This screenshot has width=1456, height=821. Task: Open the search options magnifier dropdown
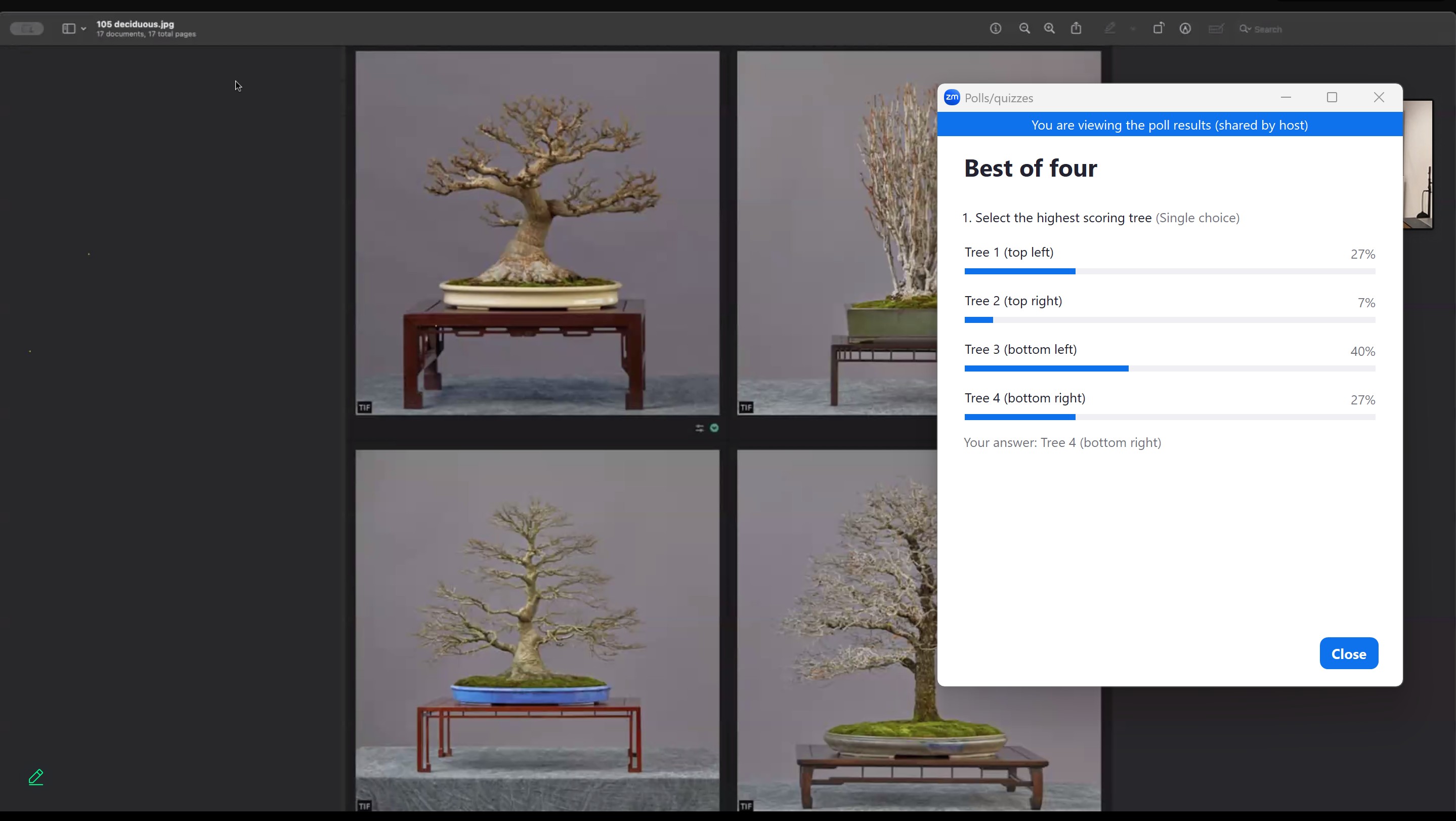[x=1245, y=29]
